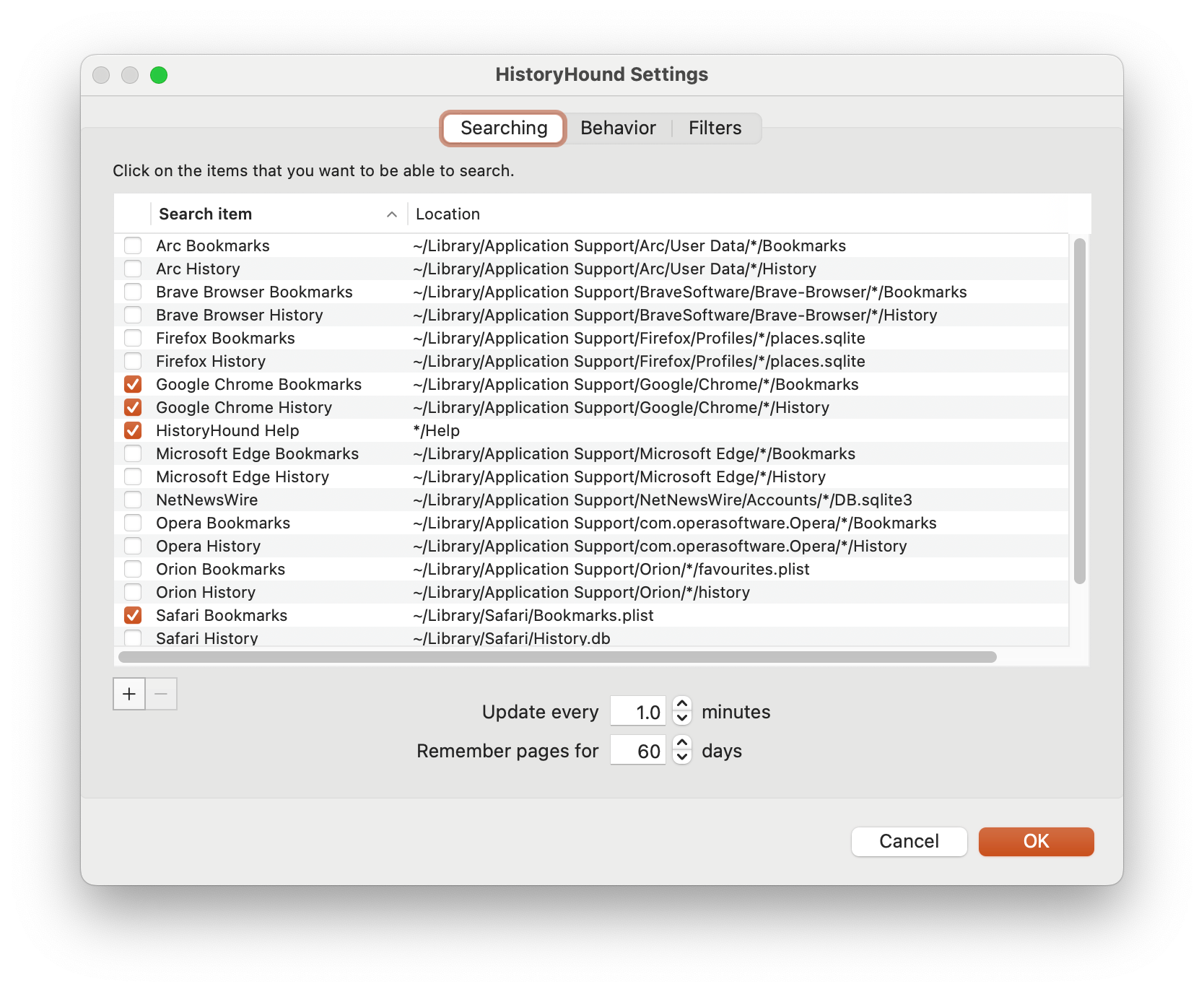Open the Filters tab
This screenshot has height=992, width=1204.
coord(715,128)
